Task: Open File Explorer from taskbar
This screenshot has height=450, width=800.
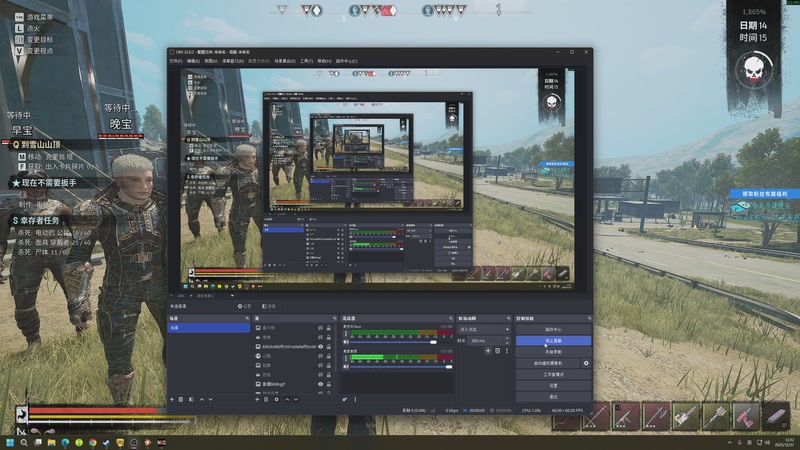Action: (52, 442)
